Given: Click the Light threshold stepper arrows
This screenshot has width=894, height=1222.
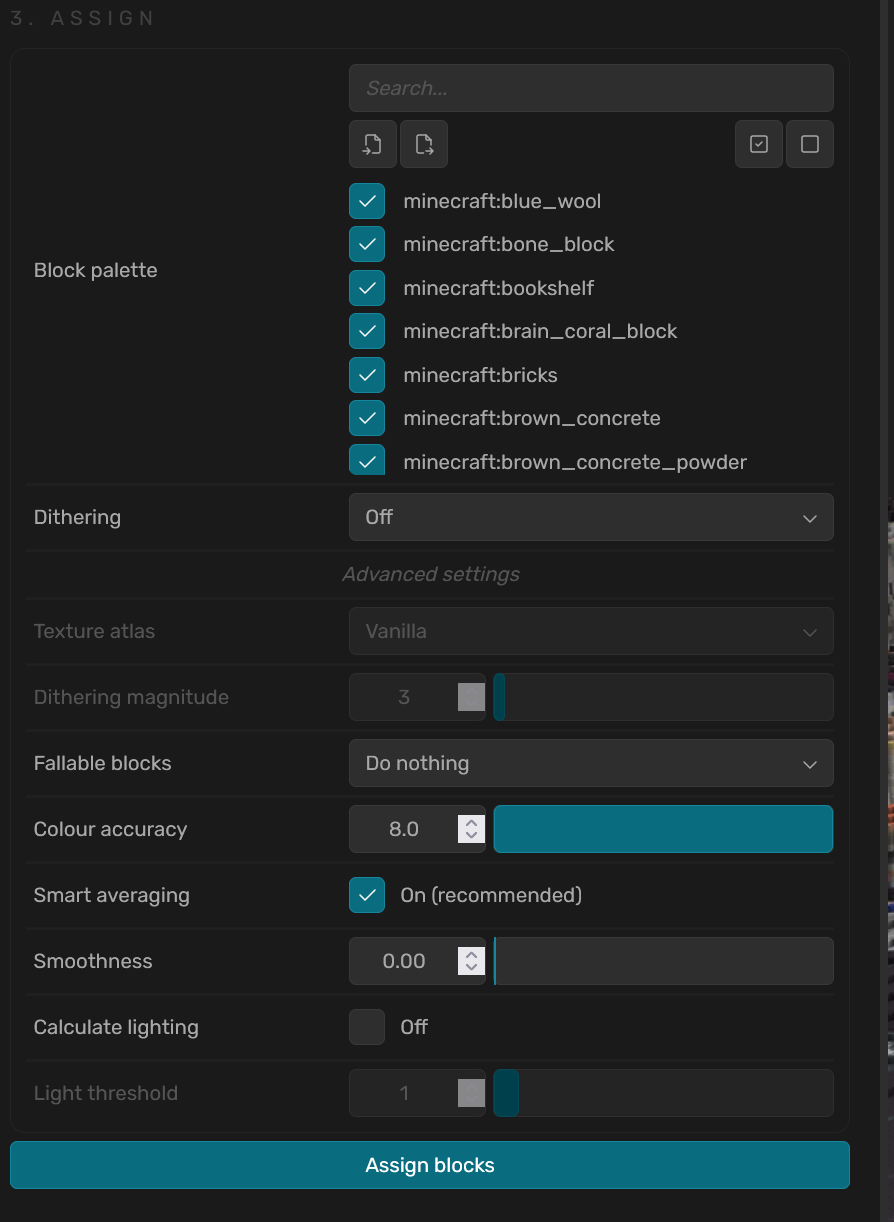Looking at the screenshot, I should 471,1093.
